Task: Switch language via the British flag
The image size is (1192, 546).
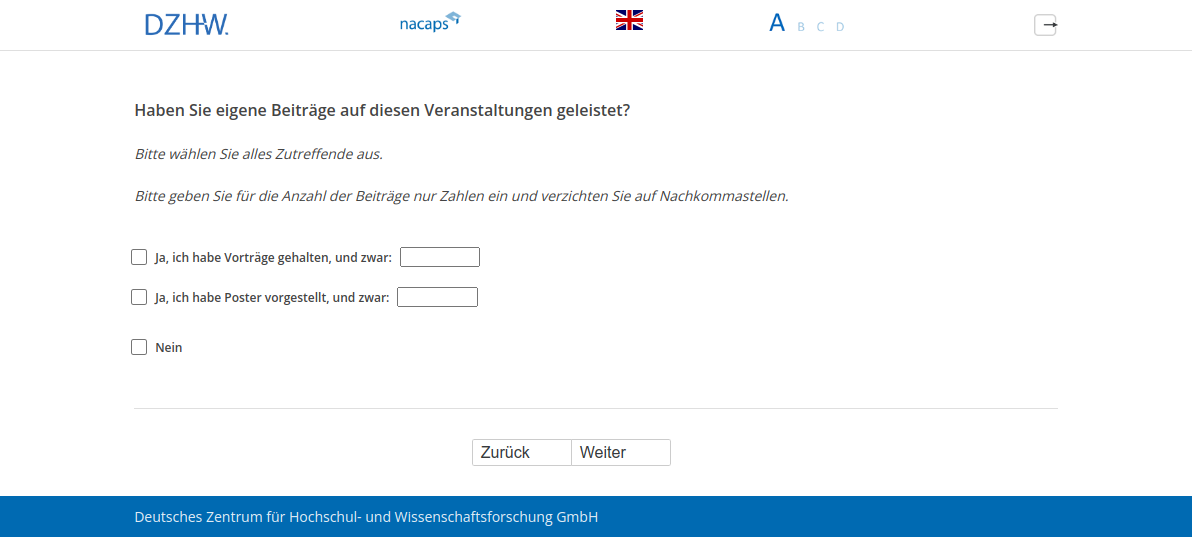Action: coord(629,21)
